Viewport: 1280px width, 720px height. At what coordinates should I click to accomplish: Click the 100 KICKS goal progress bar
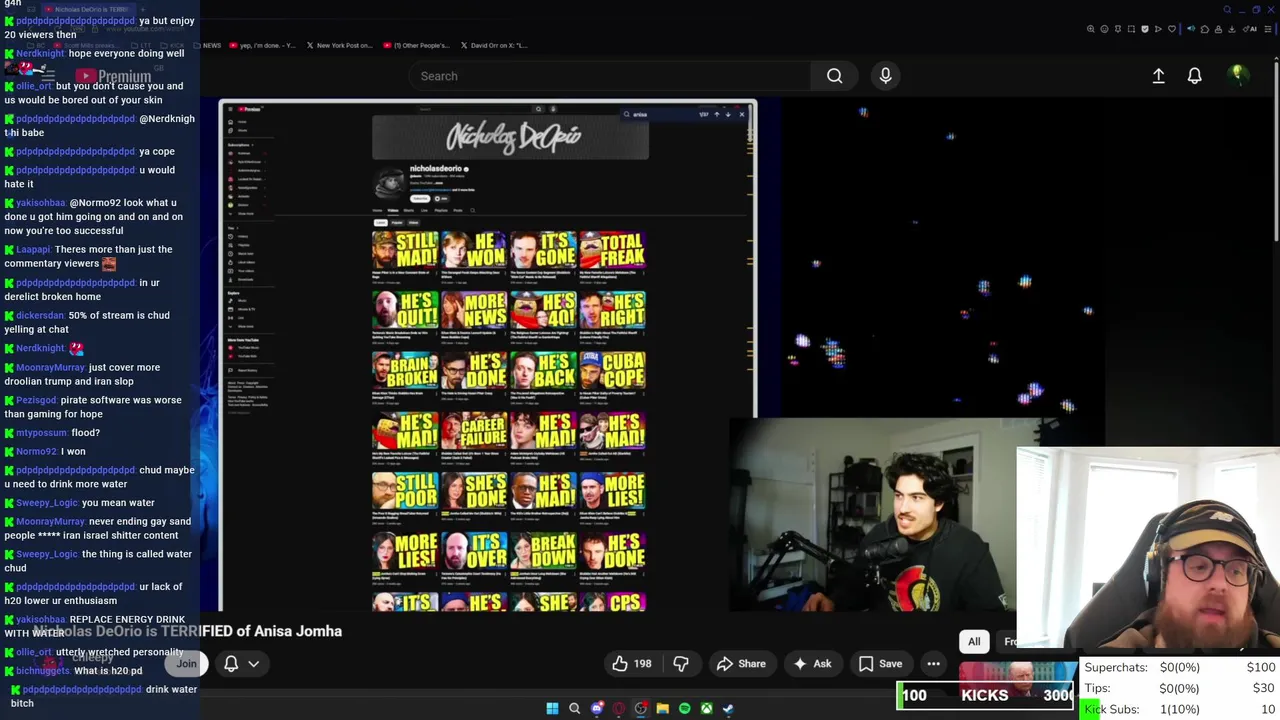pos(986,695)
